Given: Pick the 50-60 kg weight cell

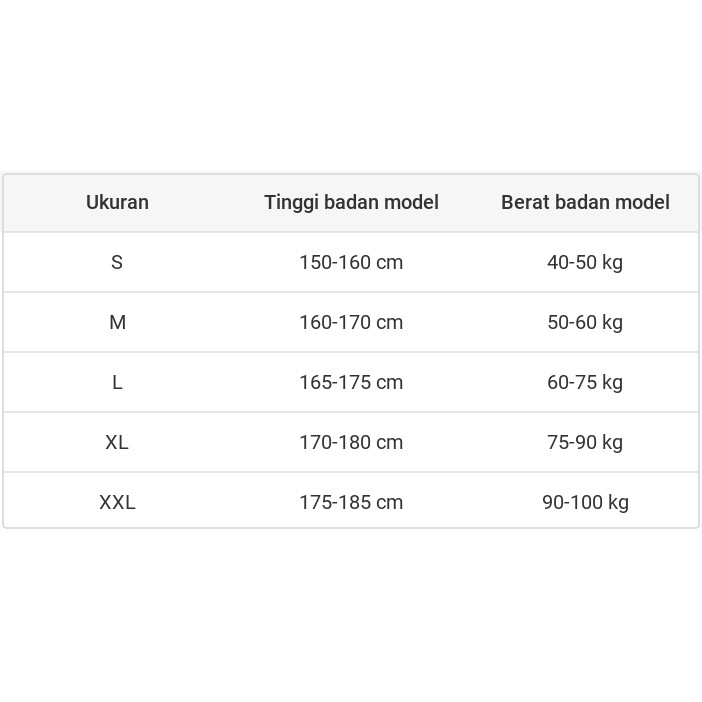Looking at the screenshot, I should click(585, 322).
